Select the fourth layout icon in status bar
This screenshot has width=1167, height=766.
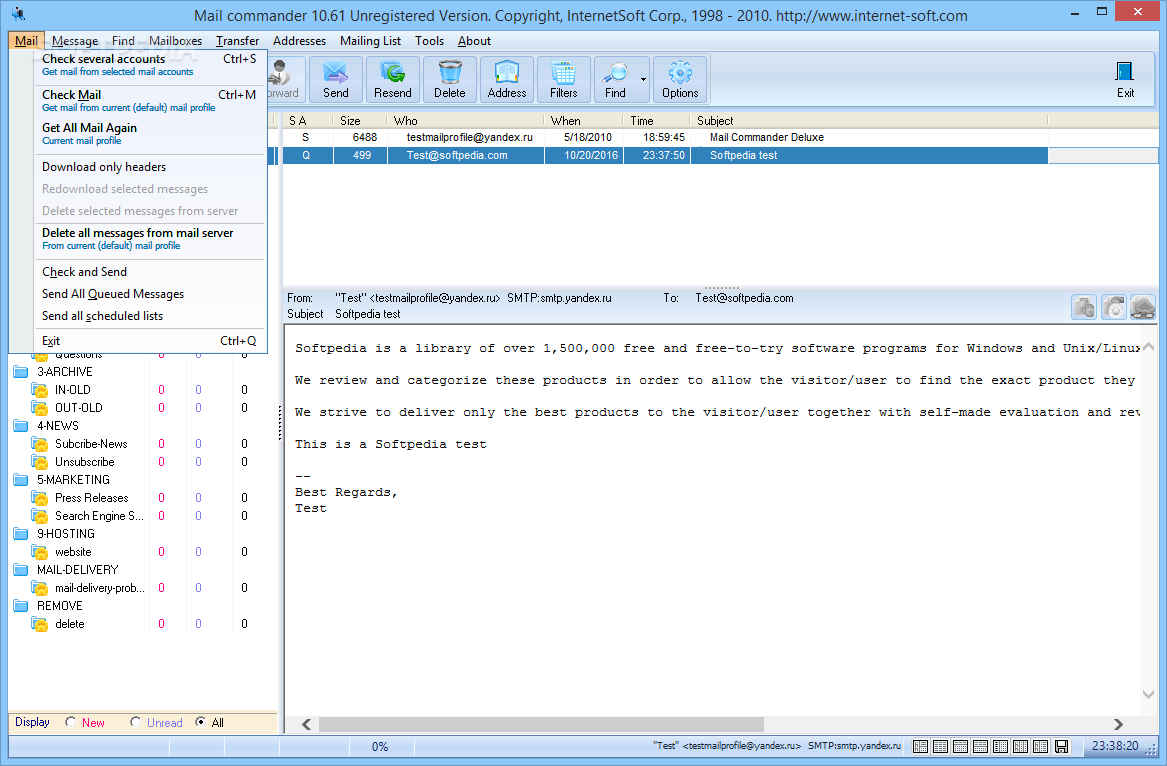(x=981, y=746)
